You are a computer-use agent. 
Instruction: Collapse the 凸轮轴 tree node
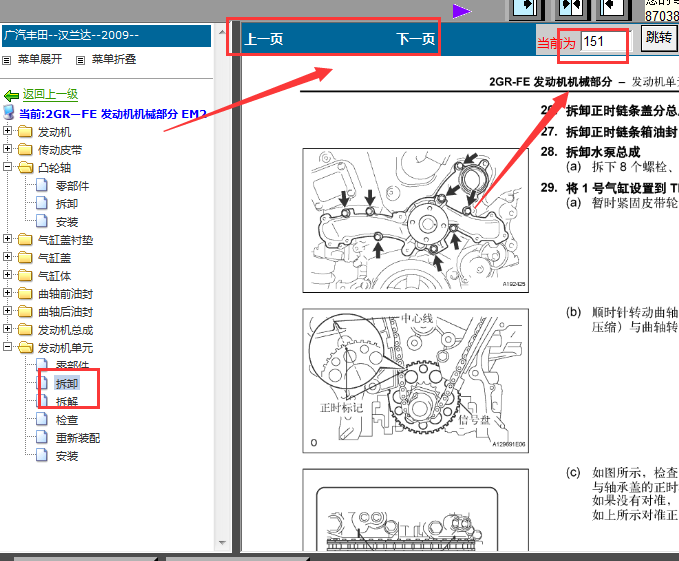7,166
